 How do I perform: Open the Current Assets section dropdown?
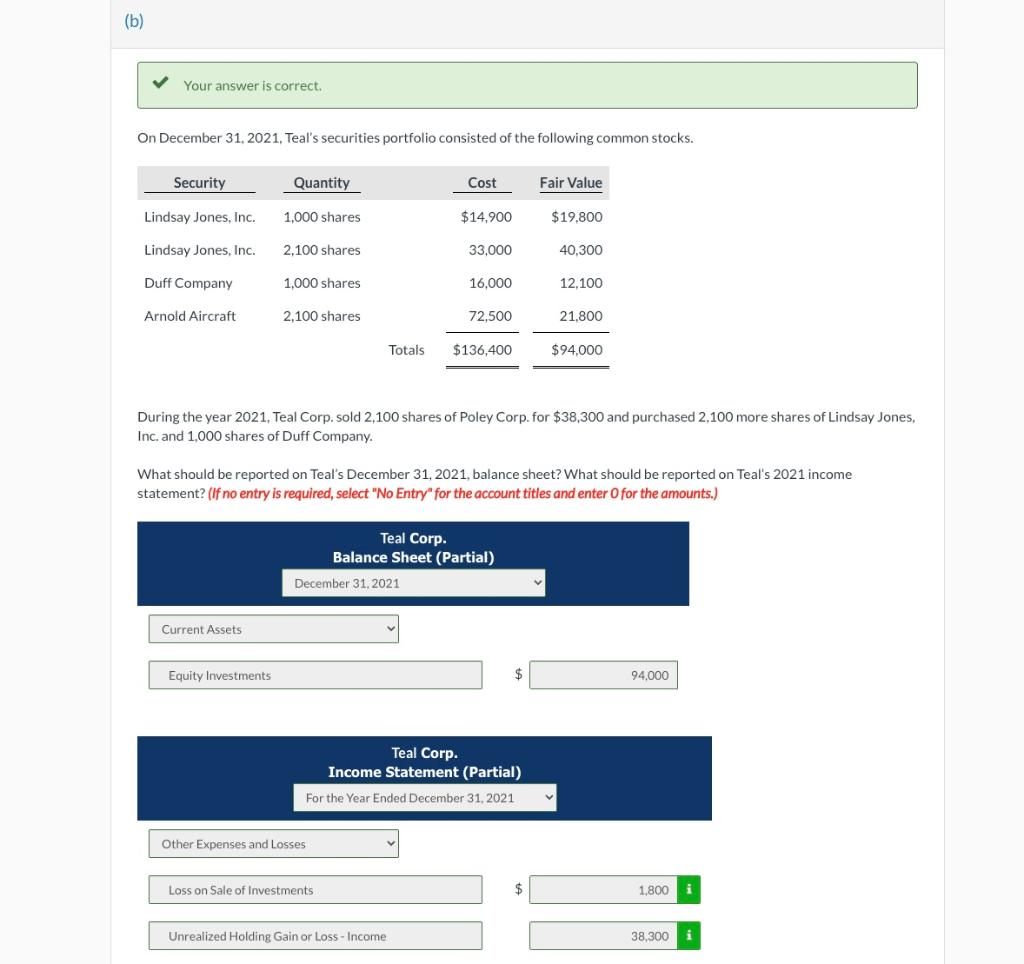[273, 629]
